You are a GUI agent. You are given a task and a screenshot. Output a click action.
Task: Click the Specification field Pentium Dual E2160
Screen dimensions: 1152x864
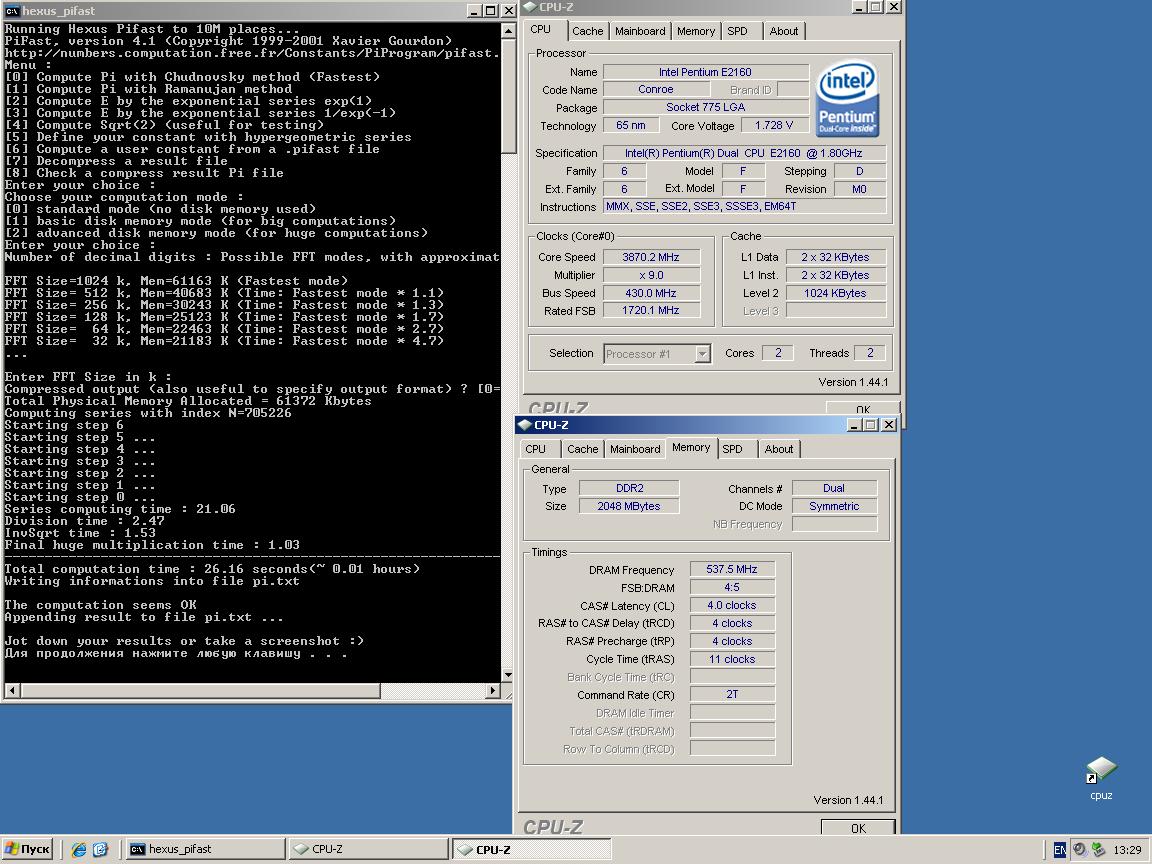(744, 153)
